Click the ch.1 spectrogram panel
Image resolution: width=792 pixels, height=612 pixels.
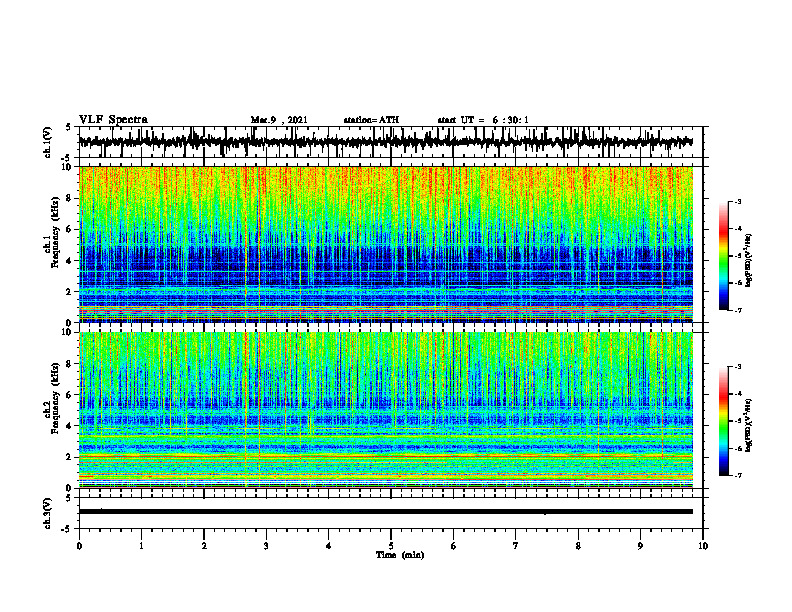385,244
